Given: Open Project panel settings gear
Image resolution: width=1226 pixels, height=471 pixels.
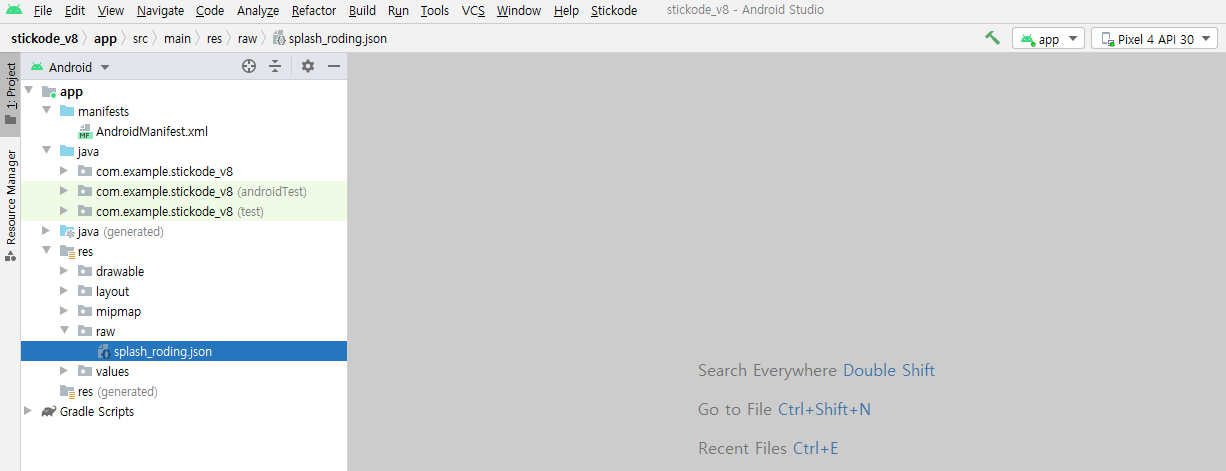Looking at the screenshot, I should 308,66.
